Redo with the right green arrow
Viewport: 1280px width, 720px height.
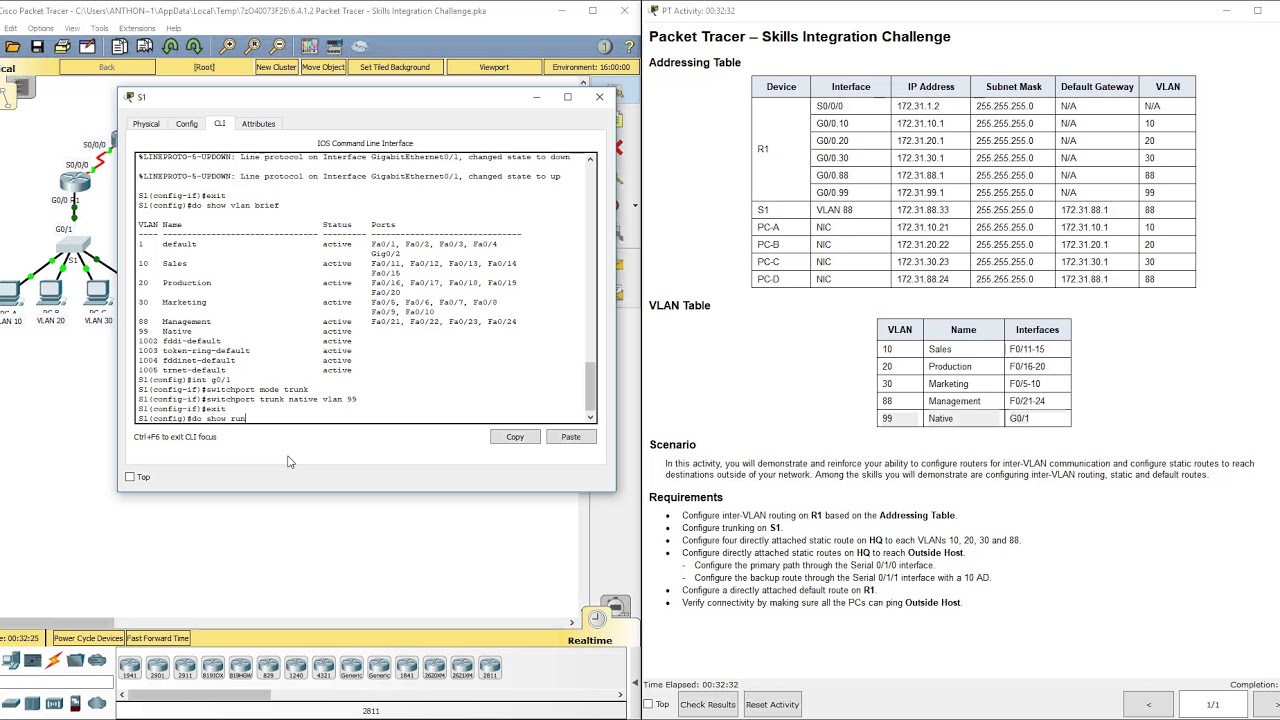point(194,46)
